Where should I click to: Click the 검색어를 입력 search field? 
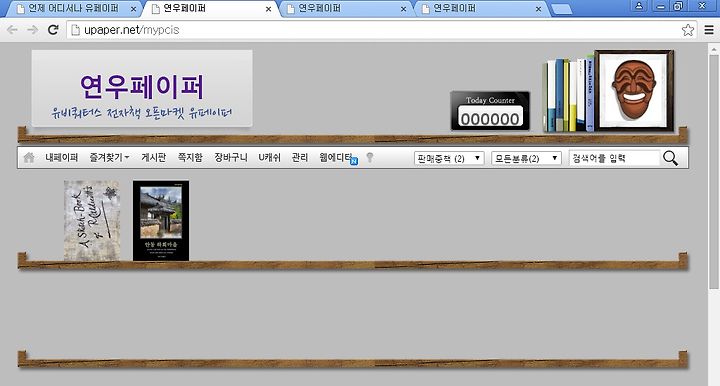pos(614,158)
